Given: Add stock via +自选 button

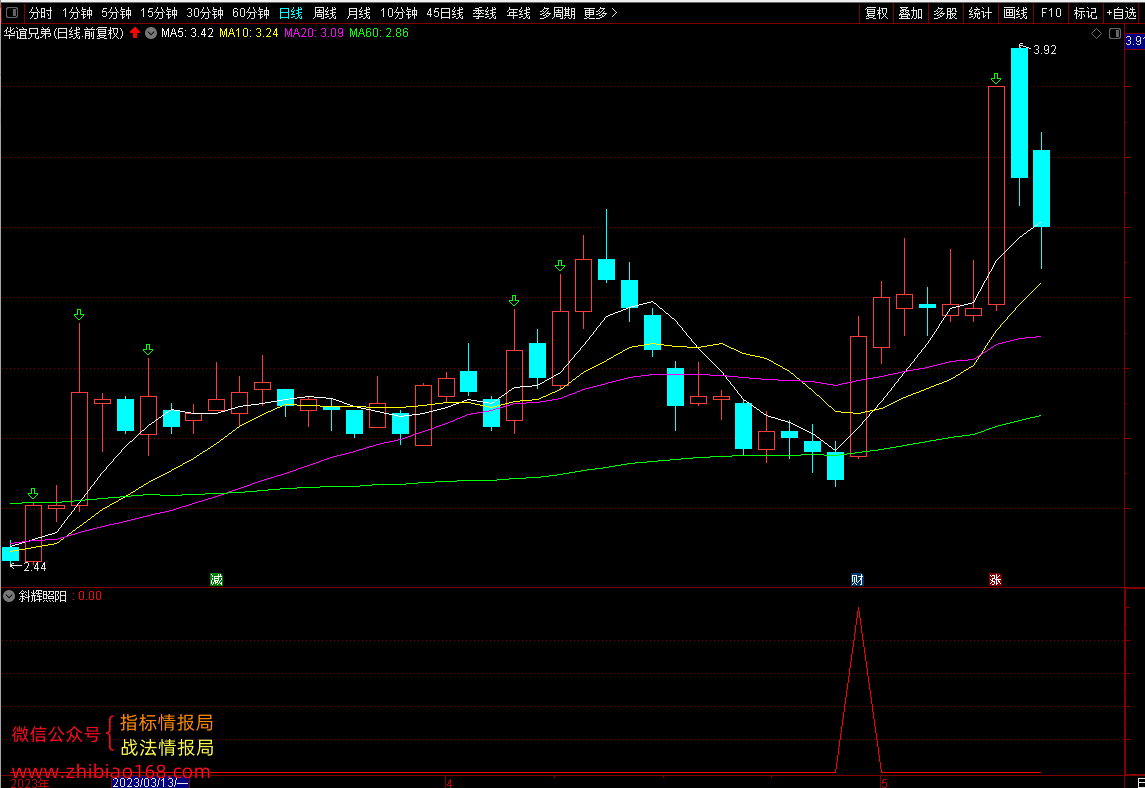Looking at the screenshot, I should coord(1122,13).
